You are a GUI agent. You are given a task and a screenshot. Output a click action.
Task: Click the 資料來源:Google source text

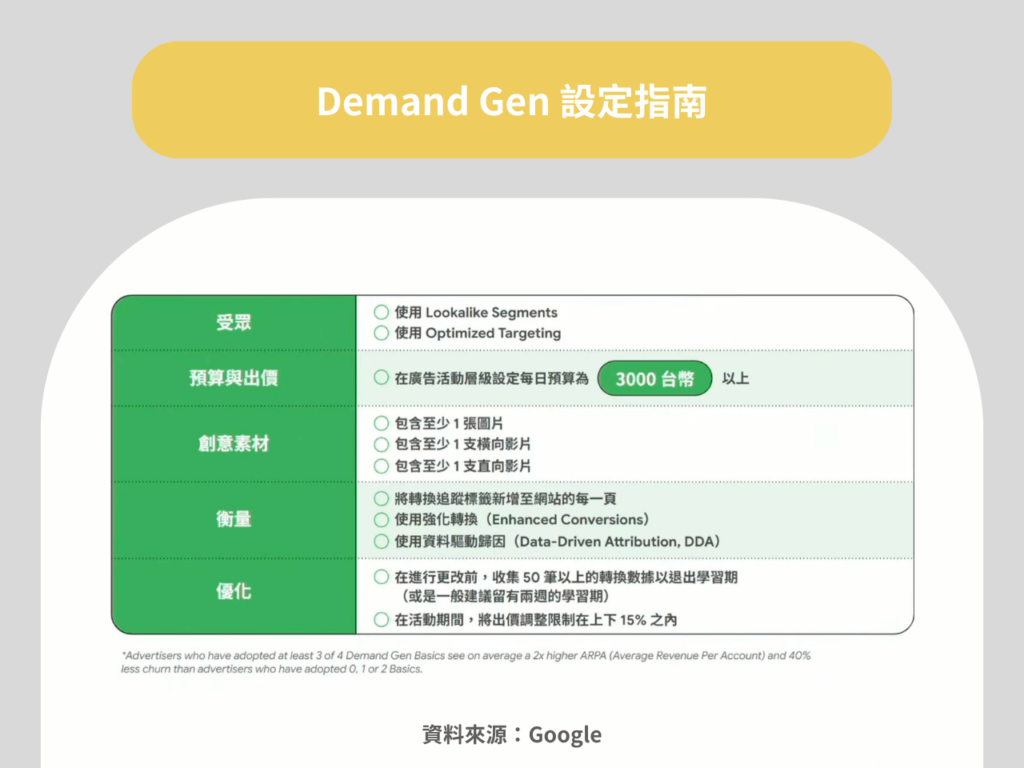[x=511, y=735]
